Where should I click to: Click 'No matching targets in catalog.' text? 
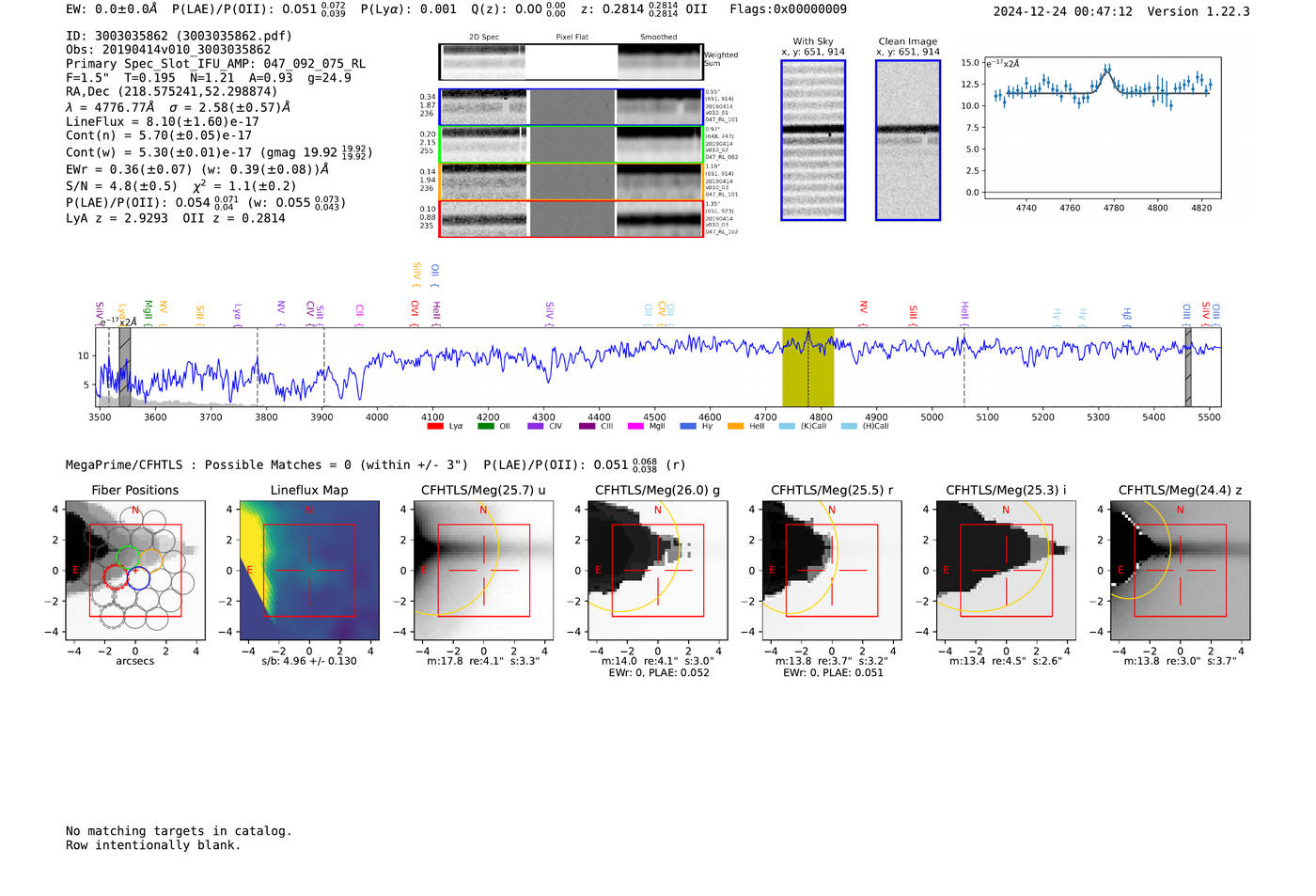(179, 831)
